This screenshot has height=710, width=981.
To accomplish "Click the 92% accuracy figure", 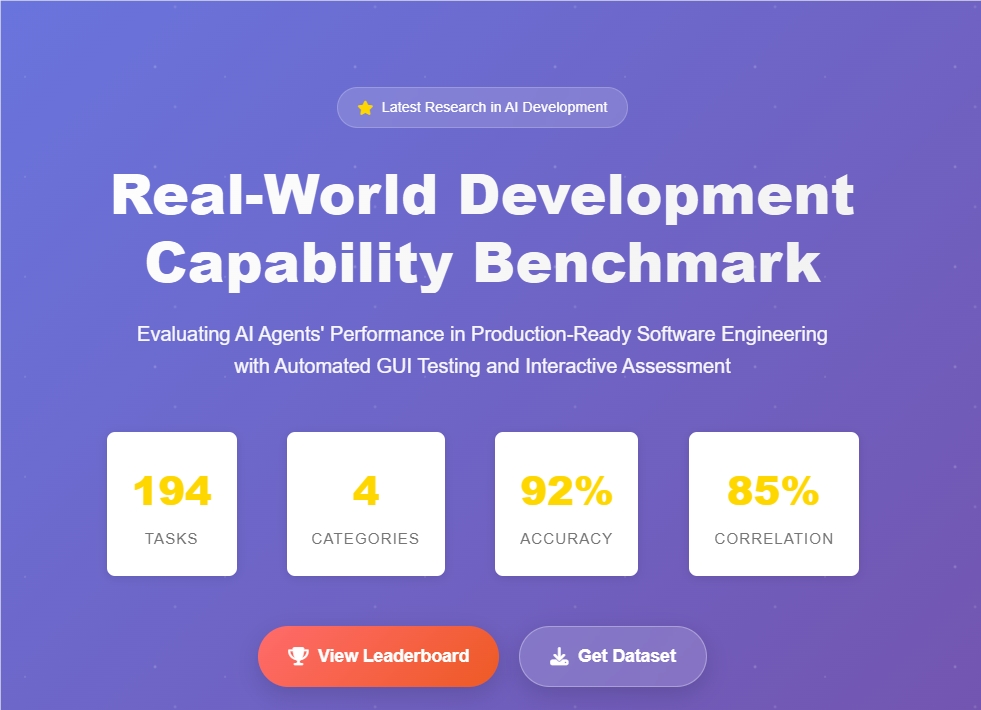I will click(566, 491).
